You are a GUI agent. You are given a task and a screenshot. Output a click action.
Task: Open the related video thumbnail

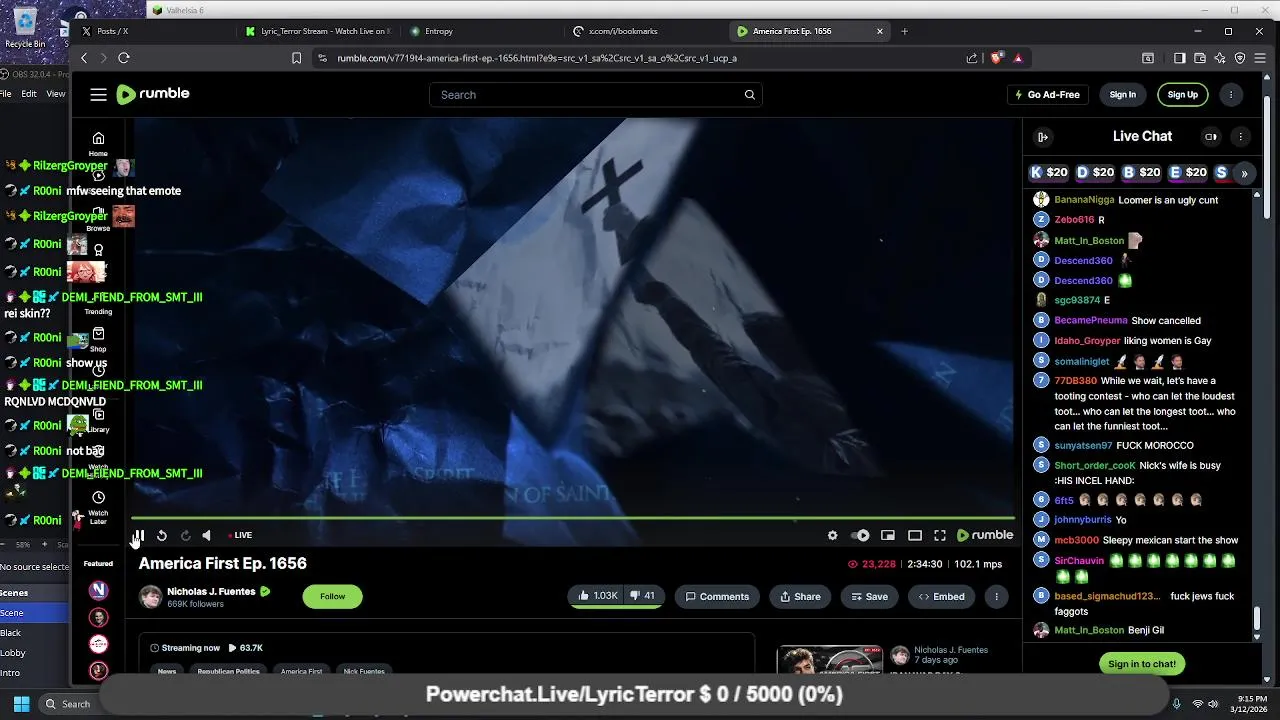point(830,661)
